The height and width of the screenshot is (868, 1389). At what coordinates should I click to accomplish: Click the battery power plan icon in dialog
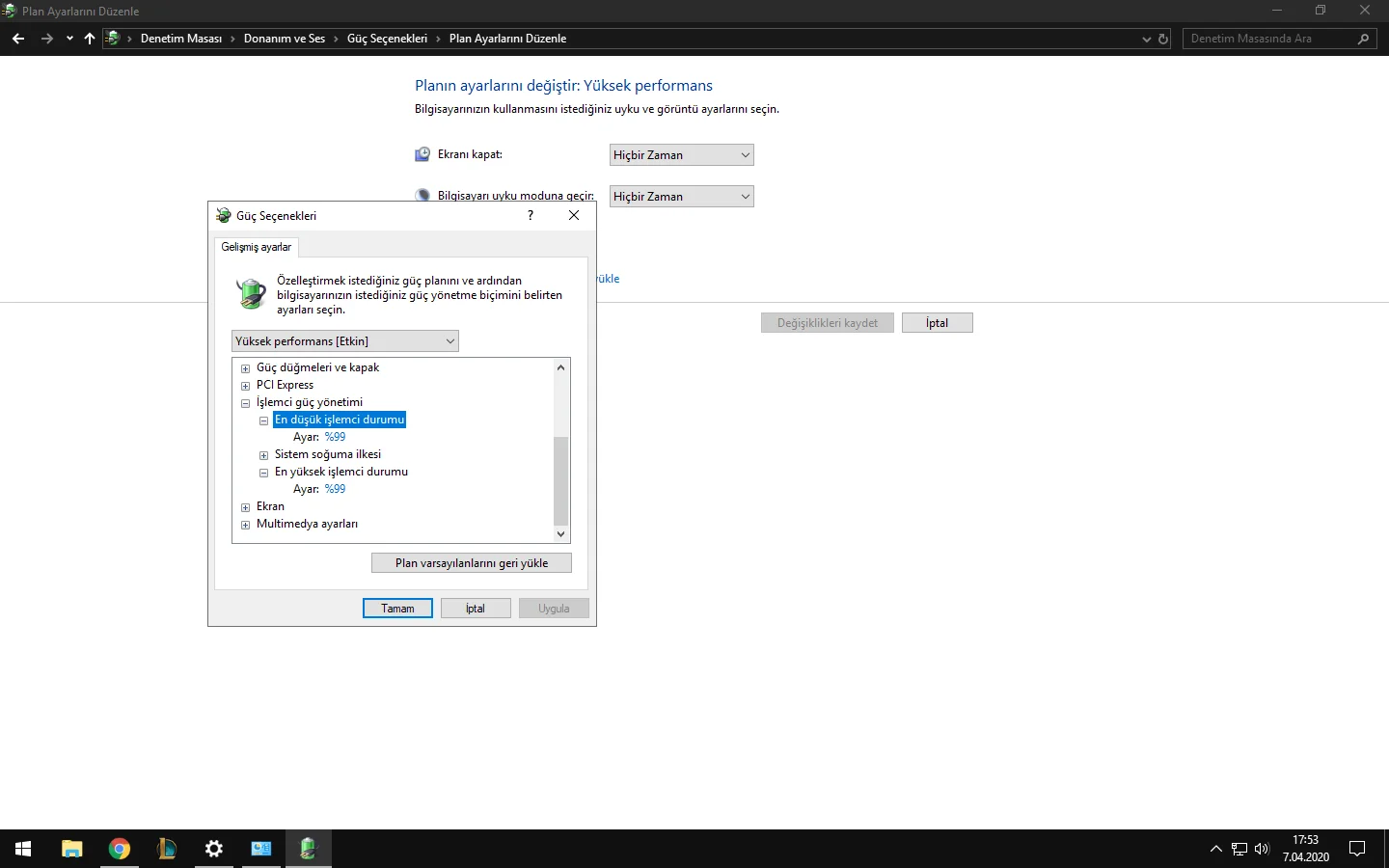(x=252, y=293)
